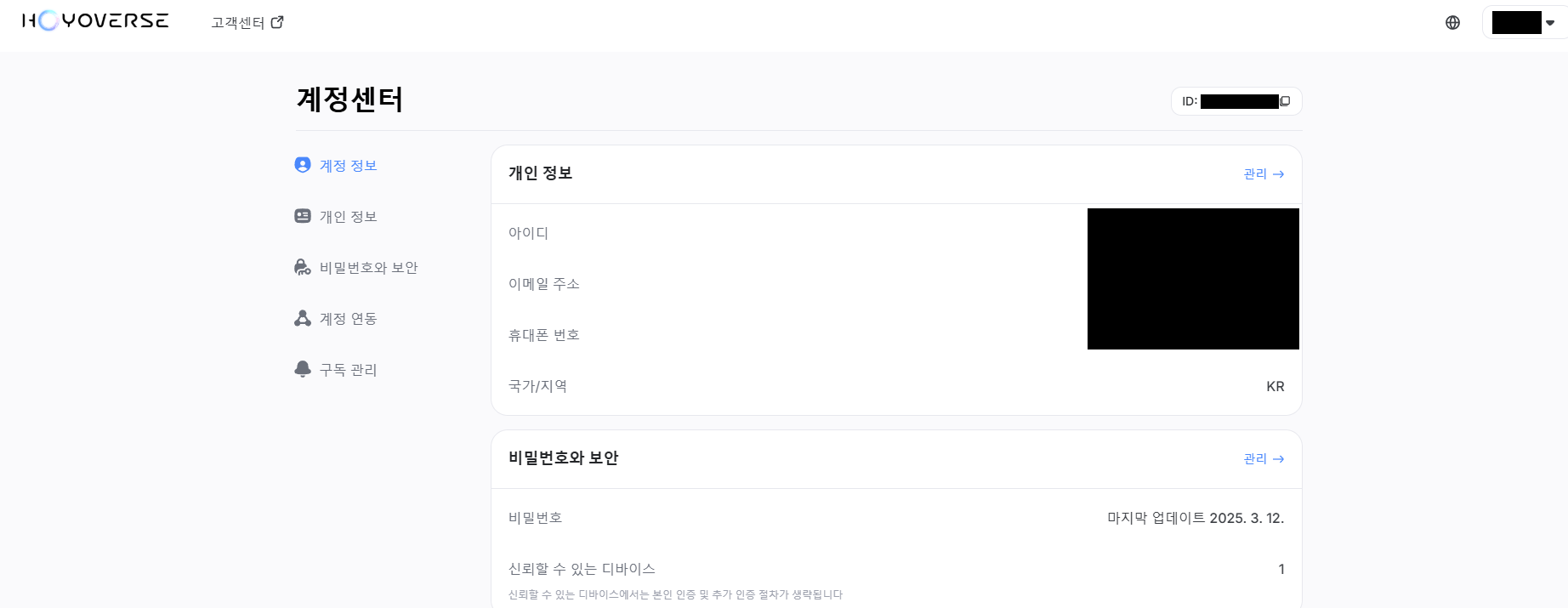The image size is (1568, 608).
Task: Expand the account dropdown arrow in the header
Action: [x=1550, y=23]
